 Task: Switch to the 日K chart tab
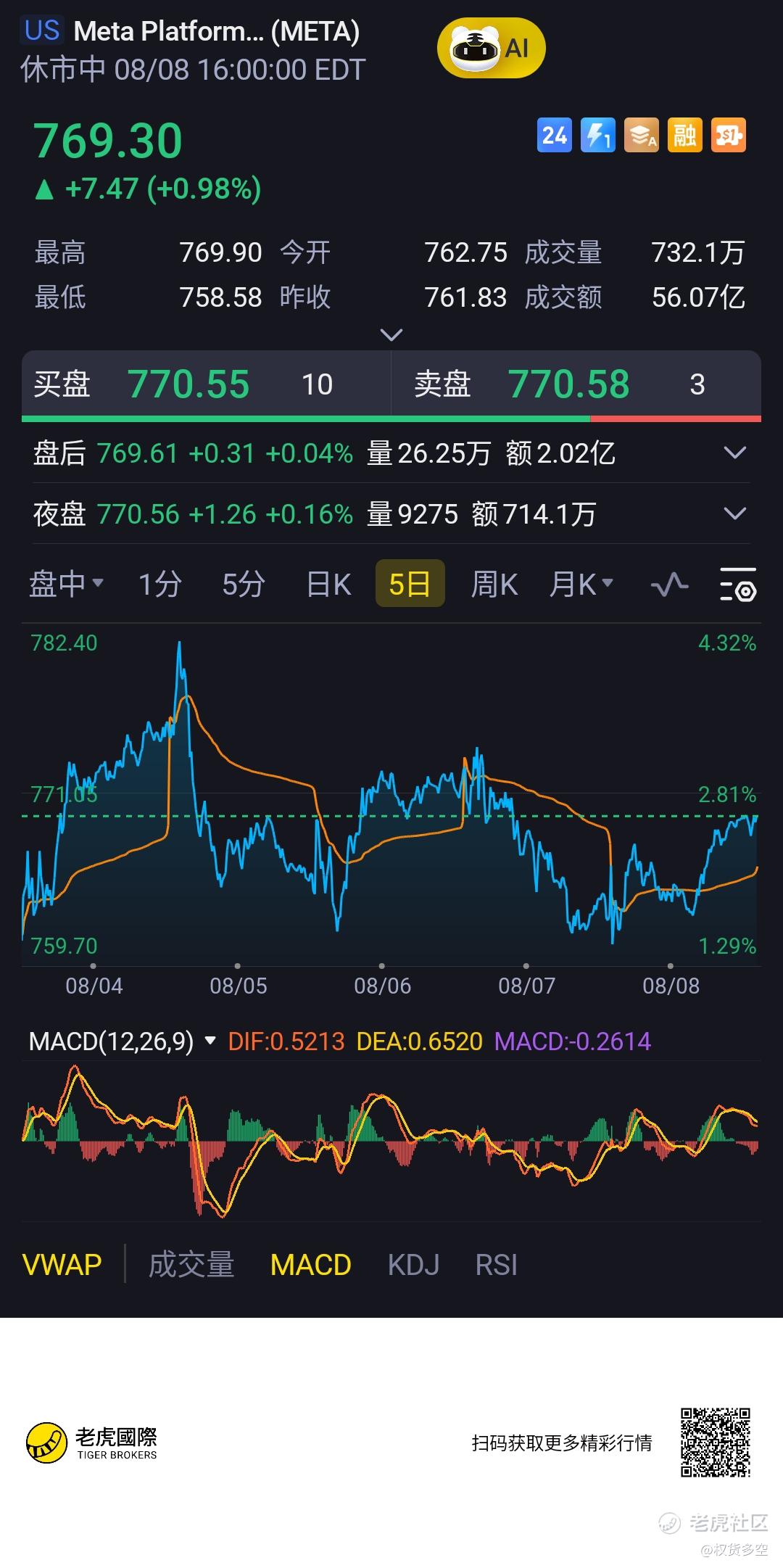tap(328, 584)
